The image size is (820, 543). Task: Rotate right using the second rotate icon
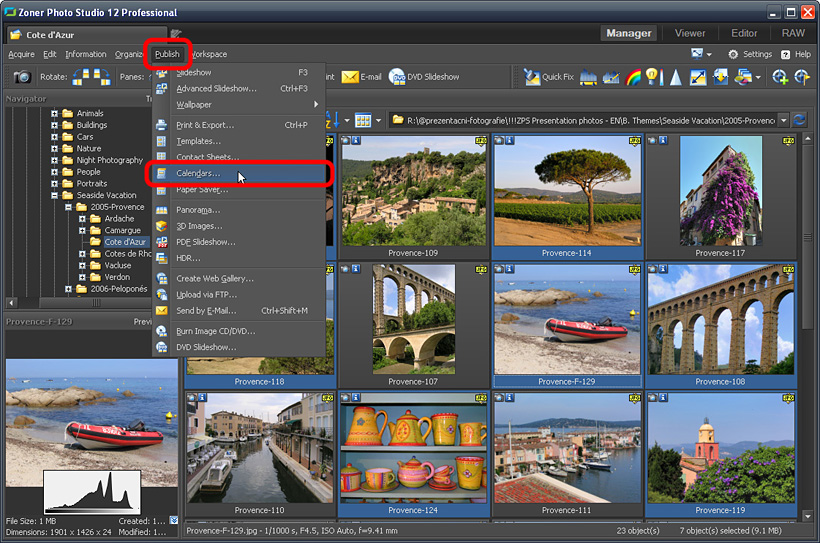(x=102, y=77)
